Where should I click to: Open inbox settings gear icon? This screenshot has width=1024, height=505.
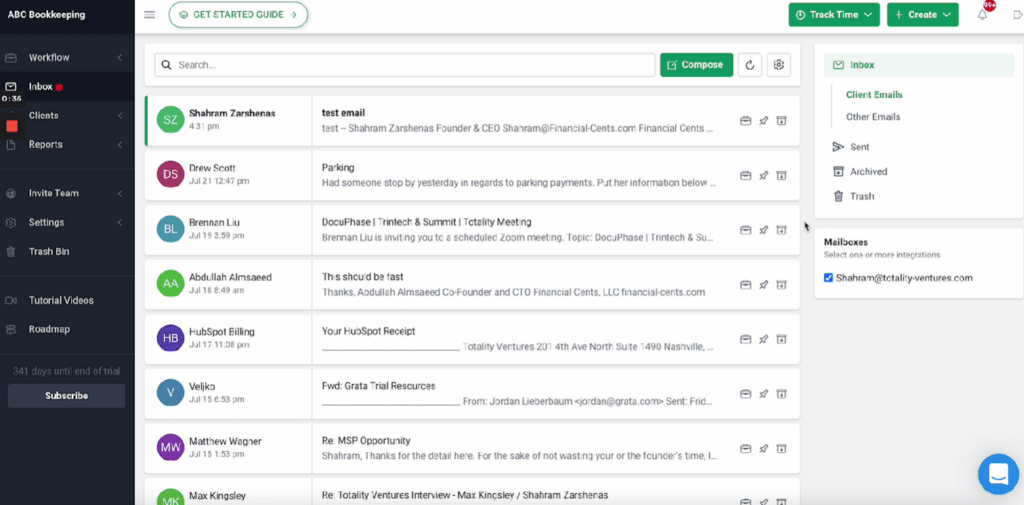779,65
